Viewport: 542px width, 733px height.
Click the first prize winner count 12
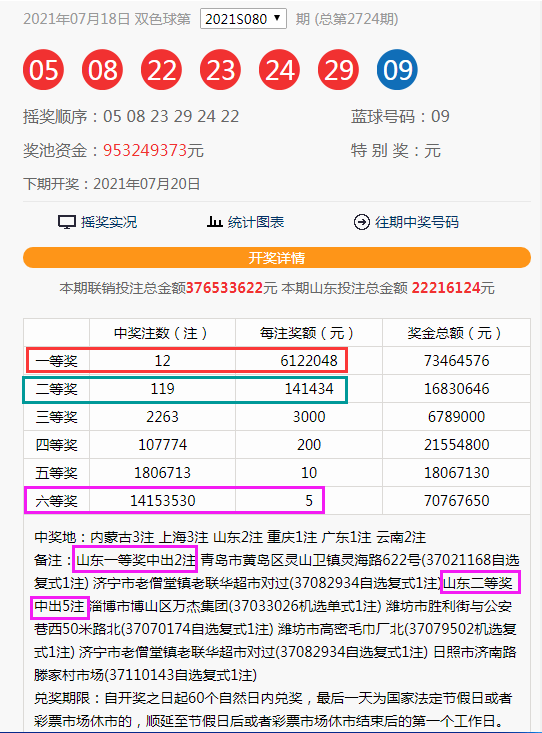click(x=162, y=361)
